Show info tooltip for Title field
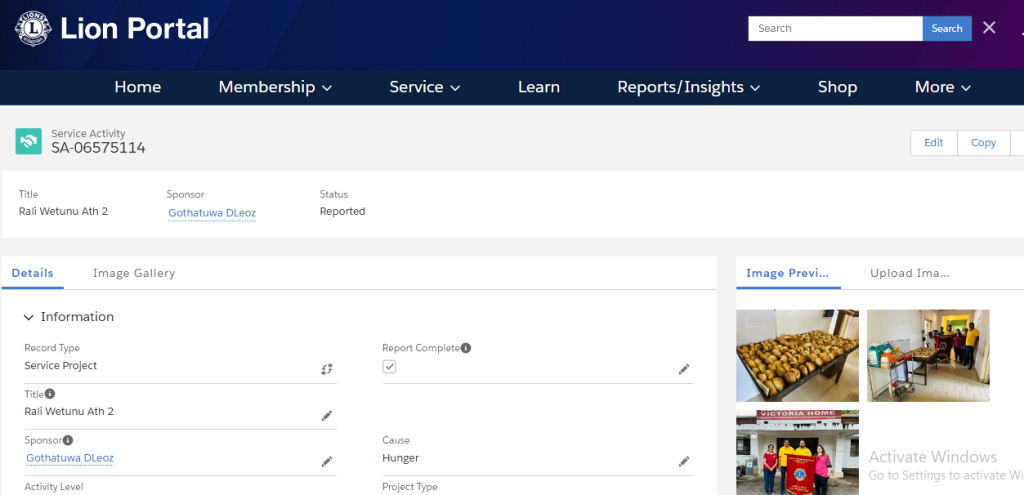 (50, 394)
